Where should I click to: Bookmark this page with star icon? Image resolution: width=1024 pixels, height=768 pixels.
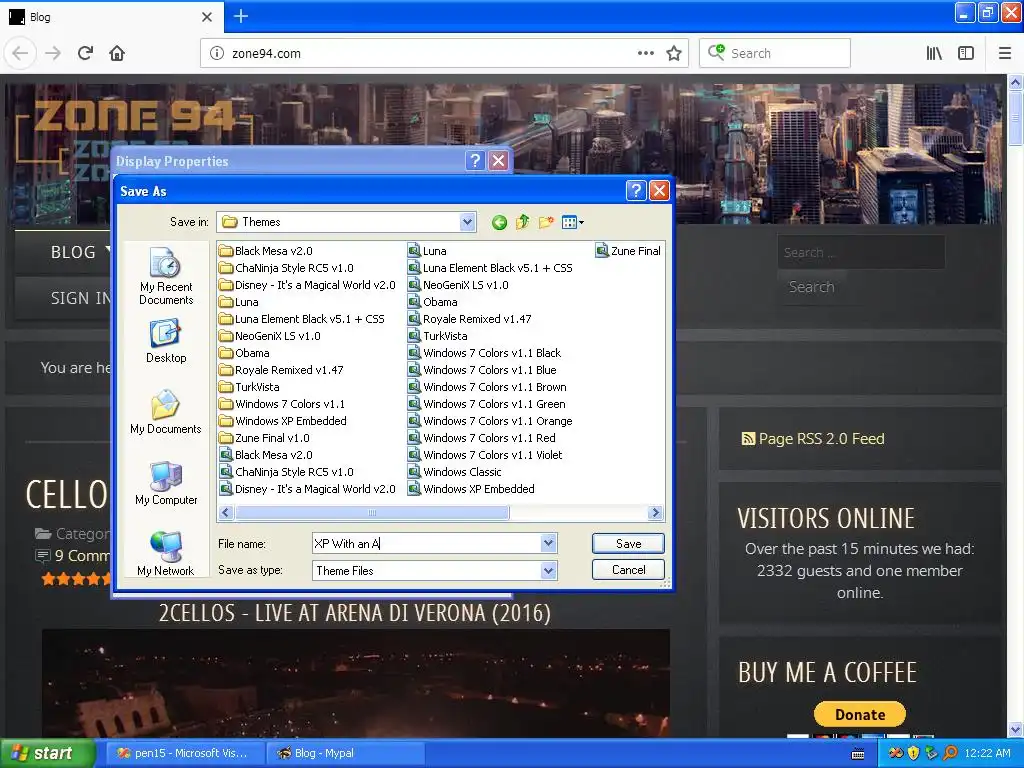coord(674,54)
